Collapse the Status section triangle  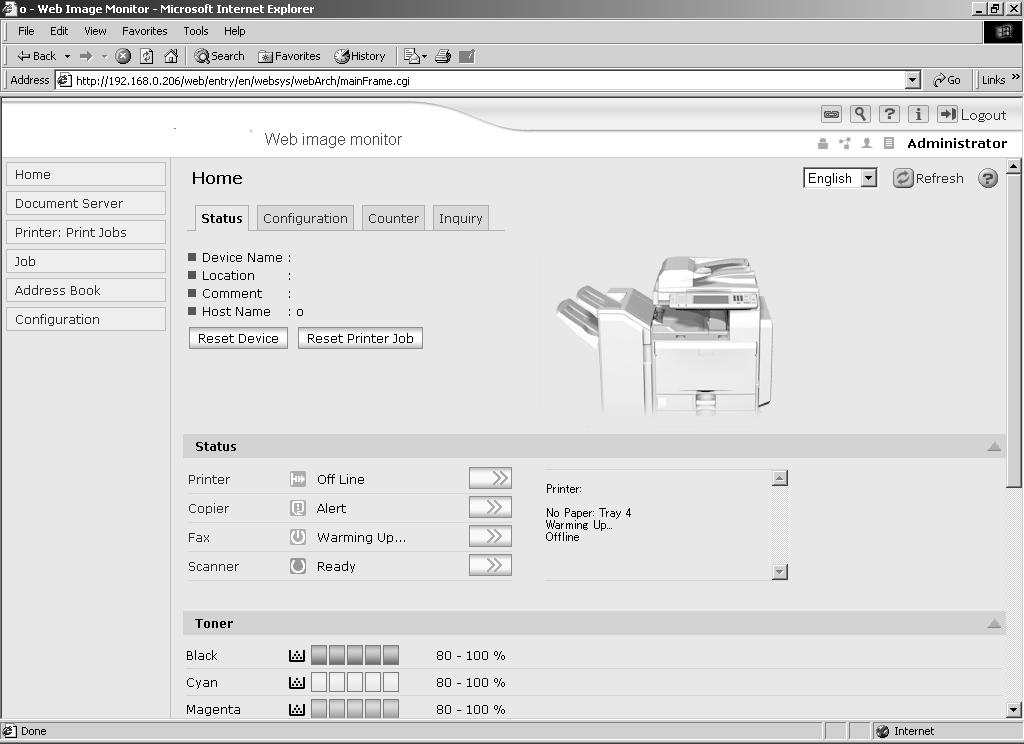(994, 446)
